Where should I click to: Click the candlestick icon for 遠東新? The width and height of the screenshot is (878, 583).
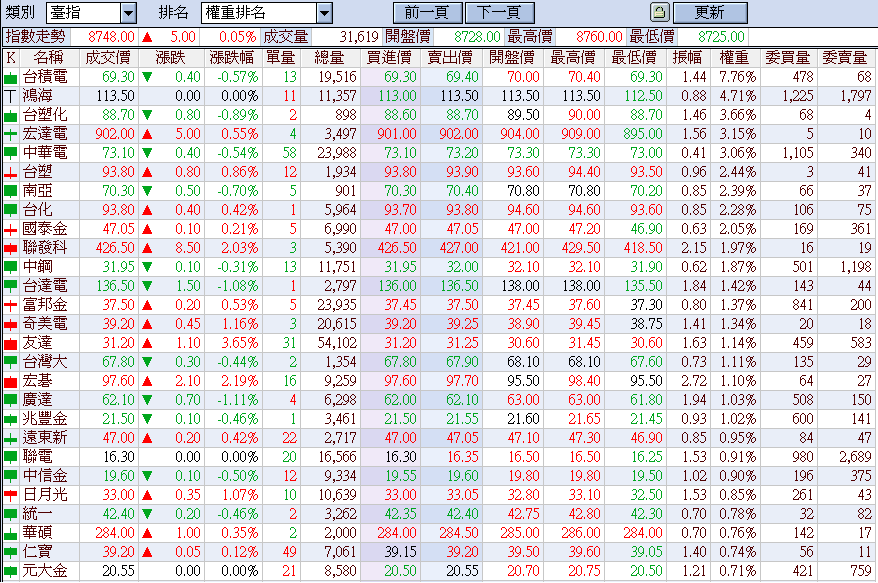click(11, 439)
